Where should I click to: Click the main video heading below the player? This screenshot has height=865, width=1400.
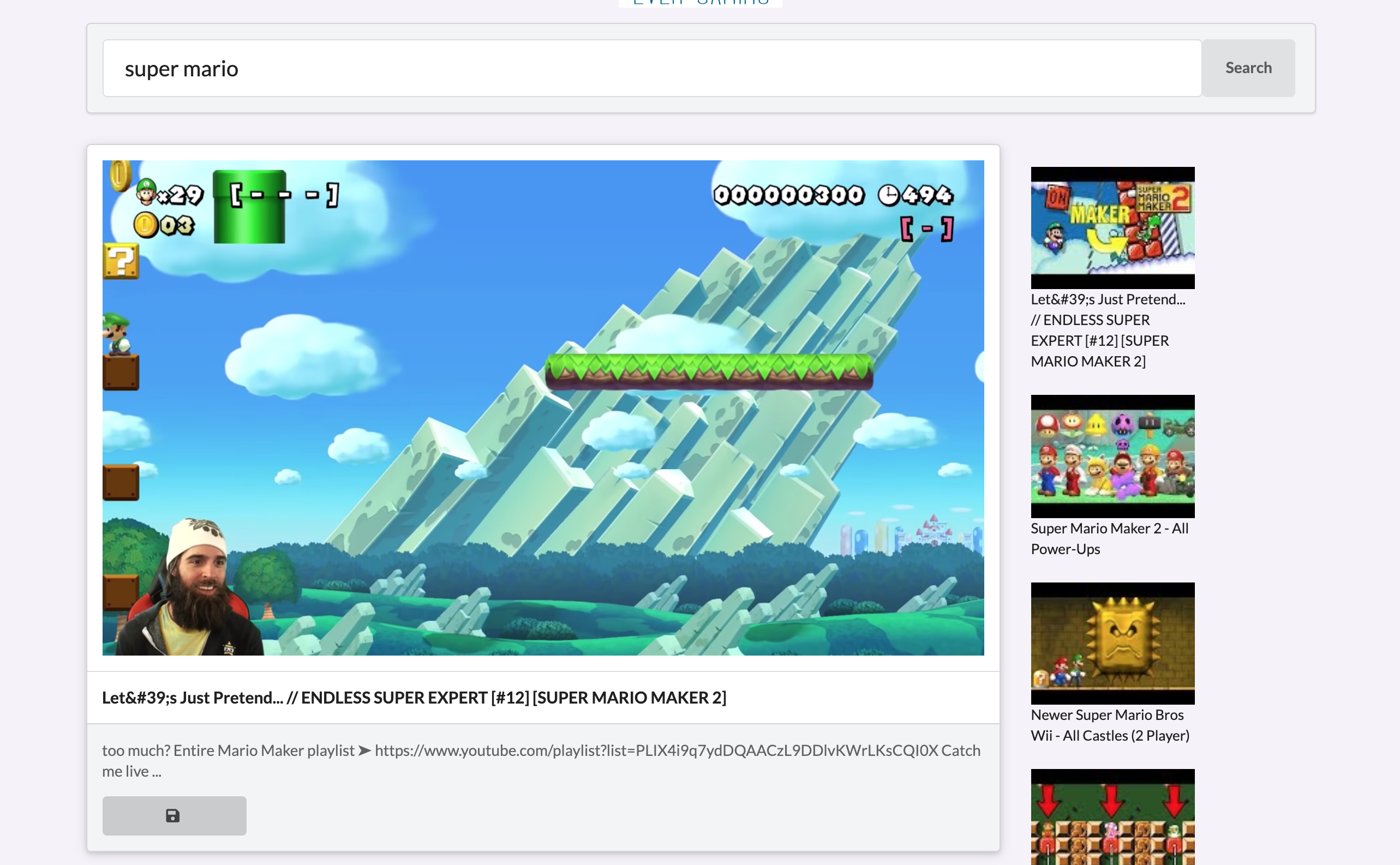(414, 698)
